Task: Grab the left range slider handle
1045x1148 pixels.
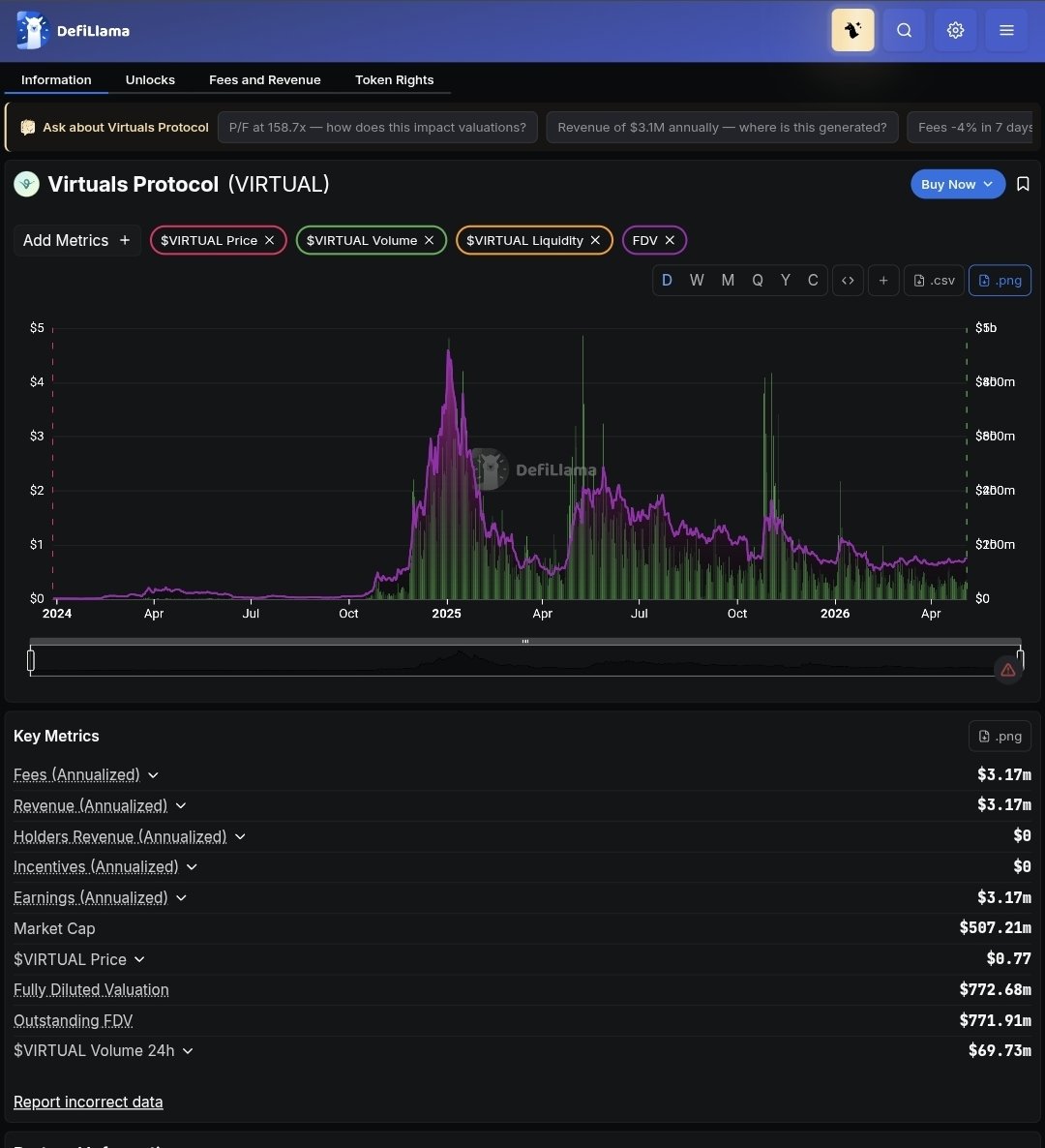Action: (31, 660)
